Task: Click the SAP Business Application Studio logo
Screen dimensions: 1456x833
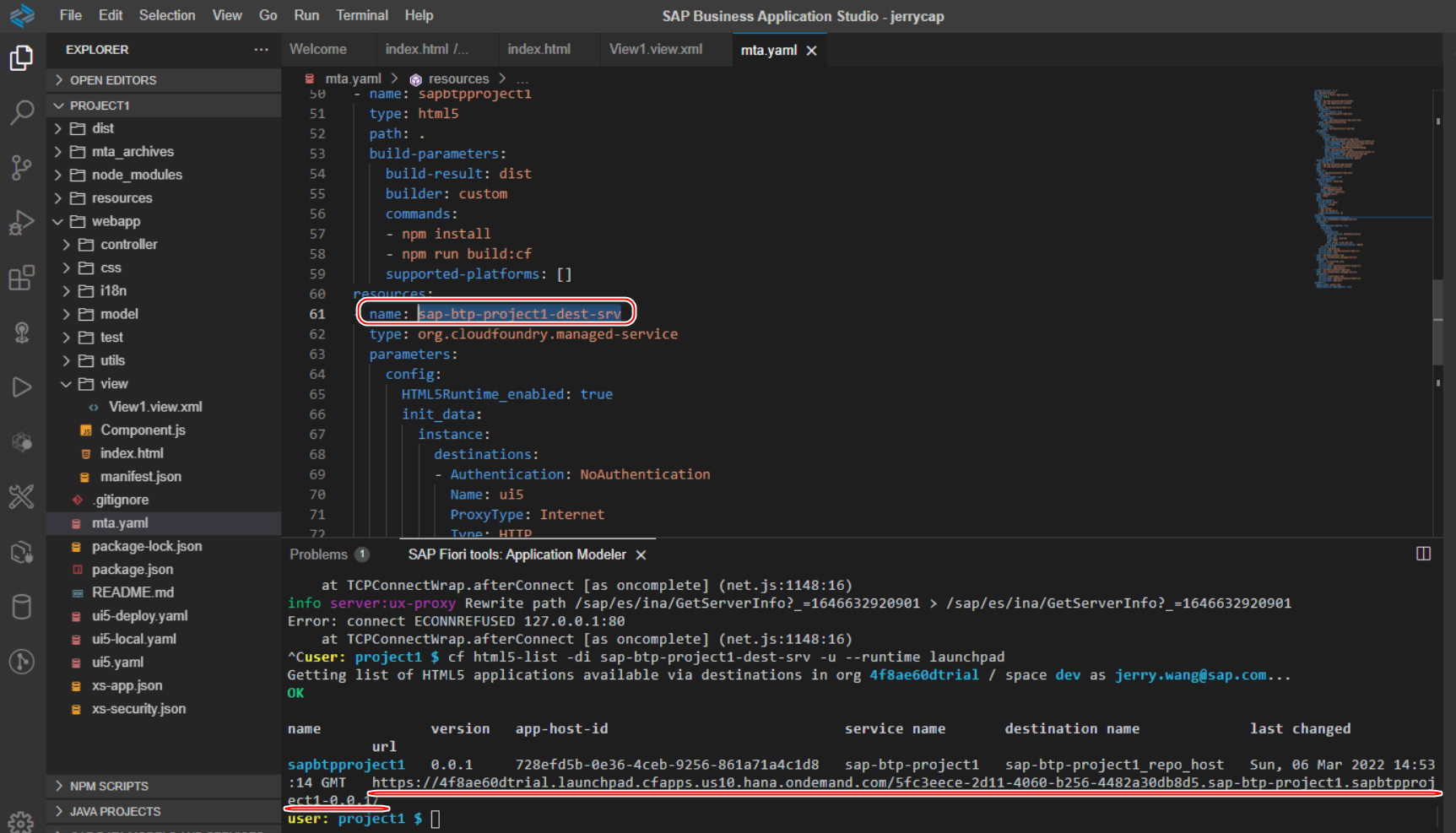Action: pyautogui.click(x=22, y=15)
